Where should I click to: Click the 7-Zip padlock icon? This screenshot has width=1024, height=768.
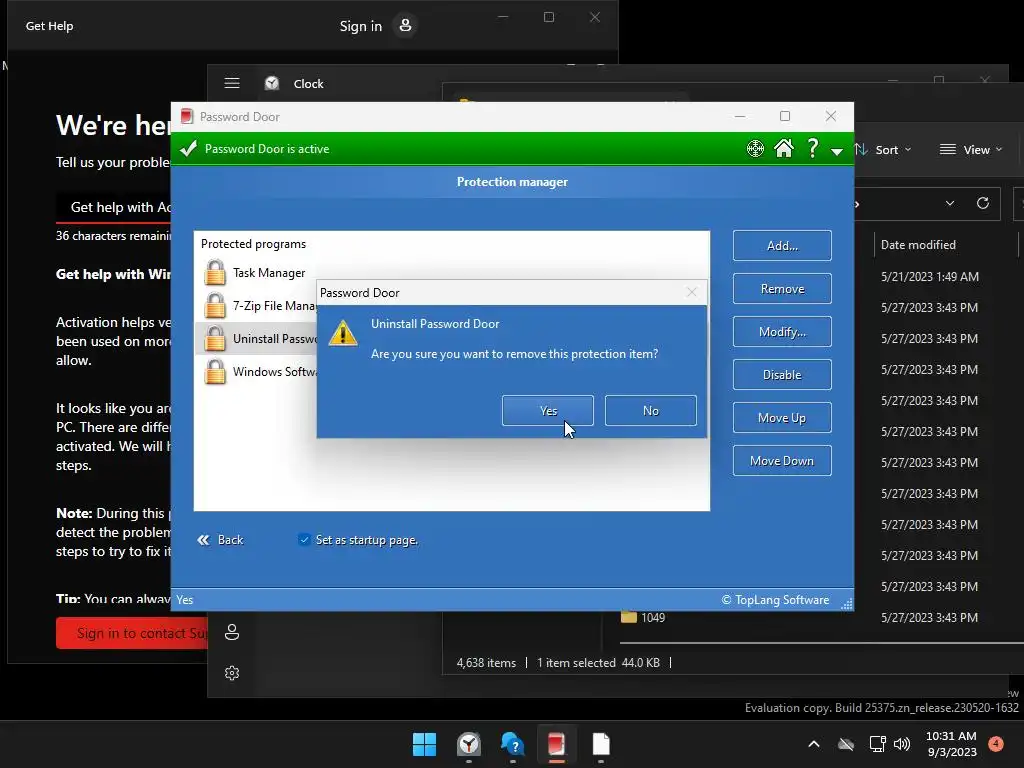click(x=214, y=305)
